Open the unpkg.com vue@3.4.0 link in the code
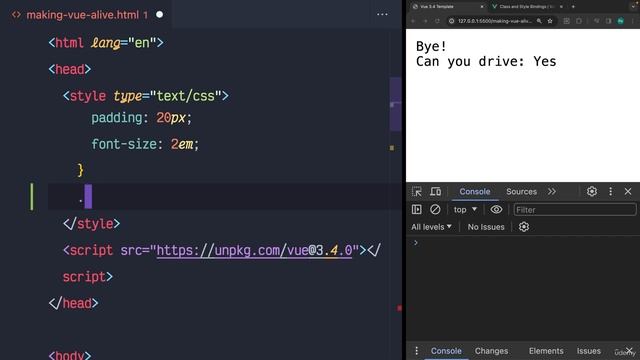 254,250
